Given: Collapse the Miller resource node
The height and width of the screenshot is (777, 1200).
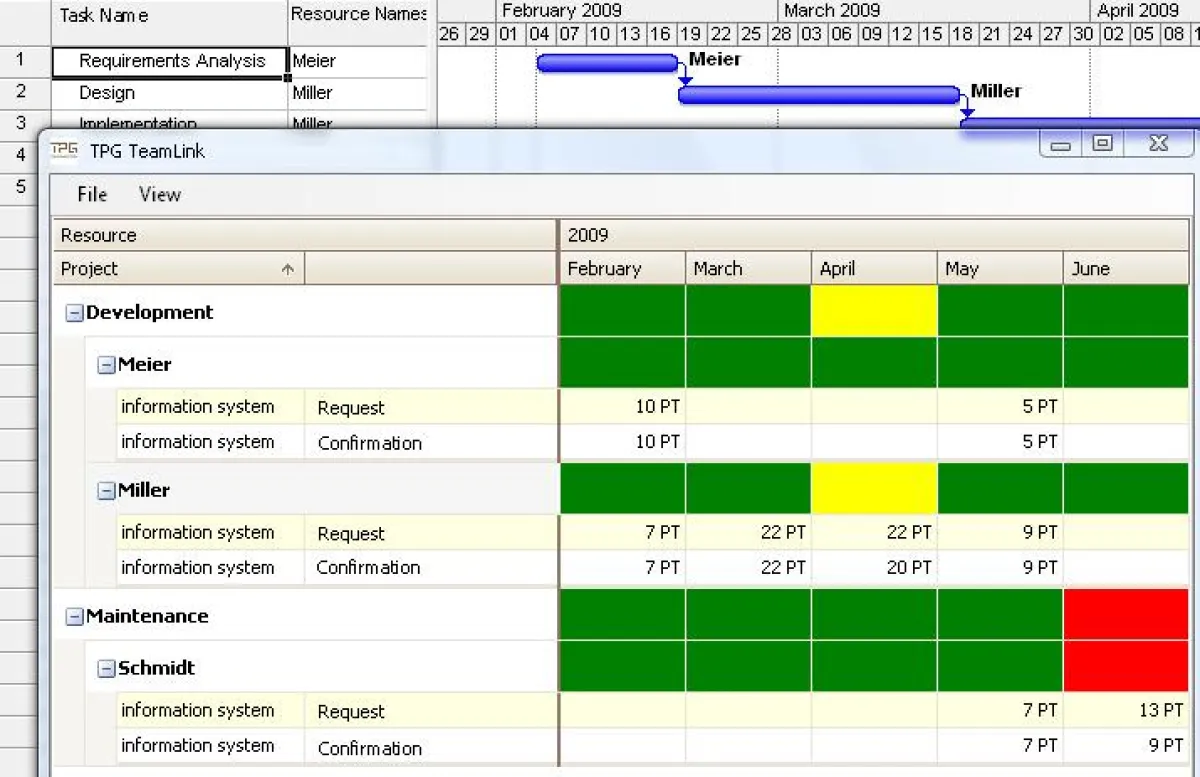Looking at the screenshot, I should [106, 491].
